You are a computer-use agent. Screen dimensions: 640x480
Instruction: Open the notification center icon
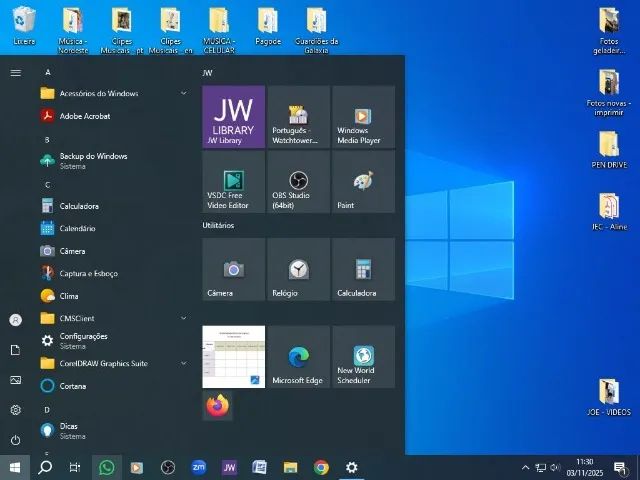click(x=620, y=468)
